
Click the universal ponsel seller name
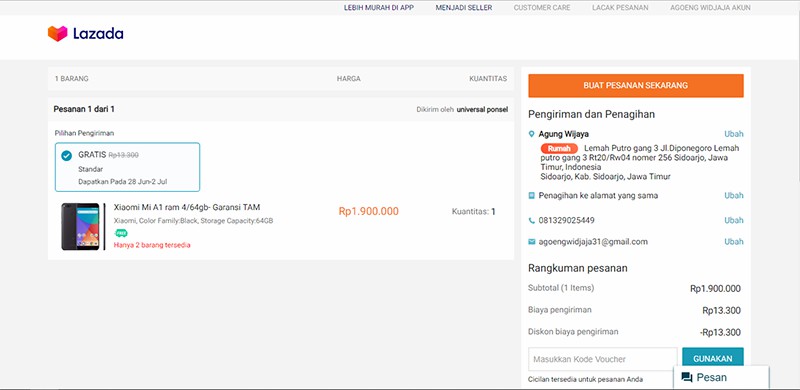[482, 109]
